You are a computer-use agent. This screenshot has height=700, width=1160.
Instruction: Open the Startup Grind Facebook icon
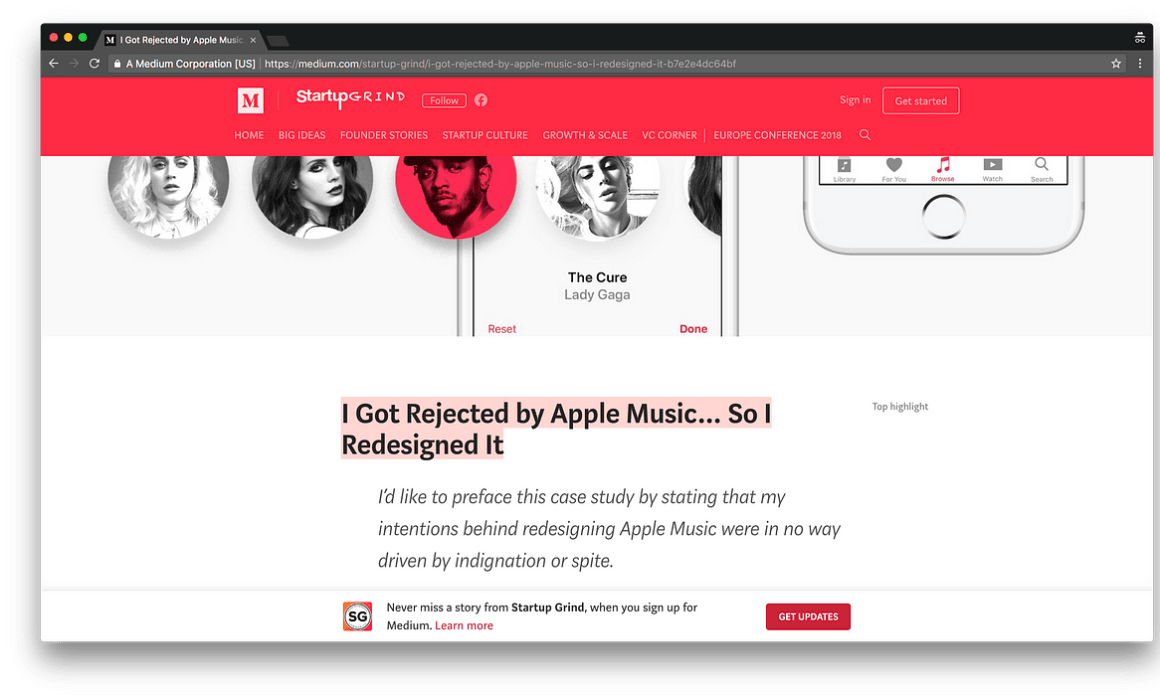[481, 100]
